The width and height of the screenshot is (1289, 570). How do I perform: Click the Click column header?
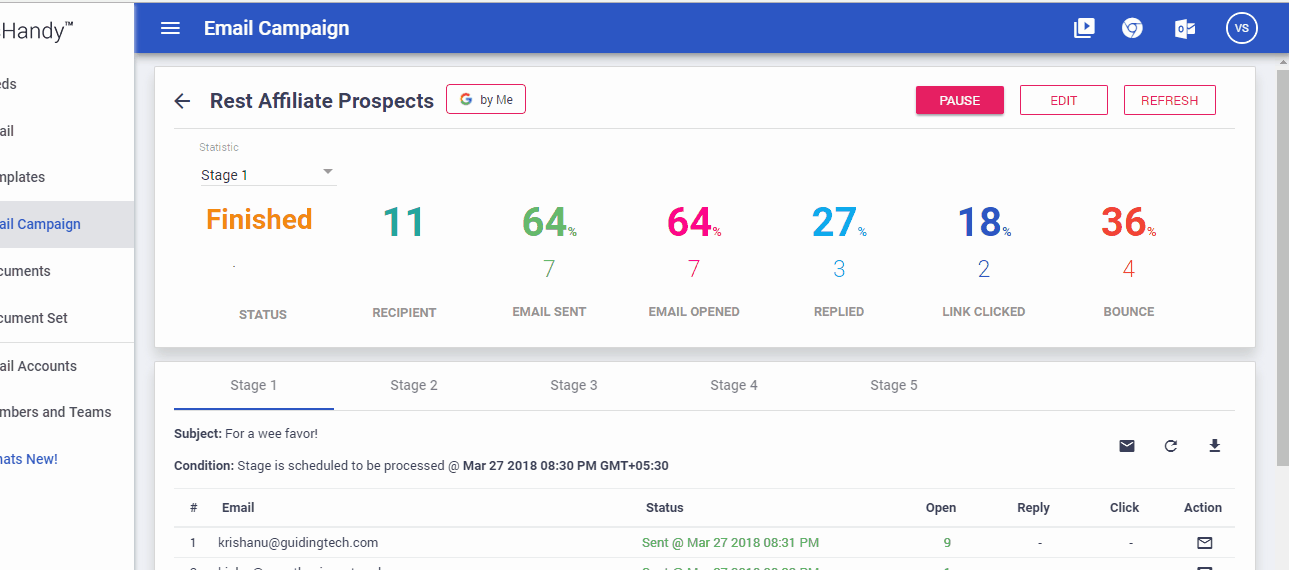pos(1124,508)
